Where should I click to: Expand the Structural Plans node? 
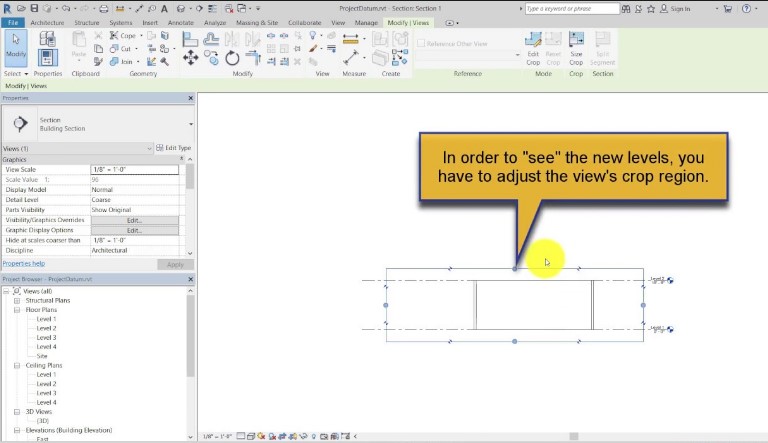(17, 300)
